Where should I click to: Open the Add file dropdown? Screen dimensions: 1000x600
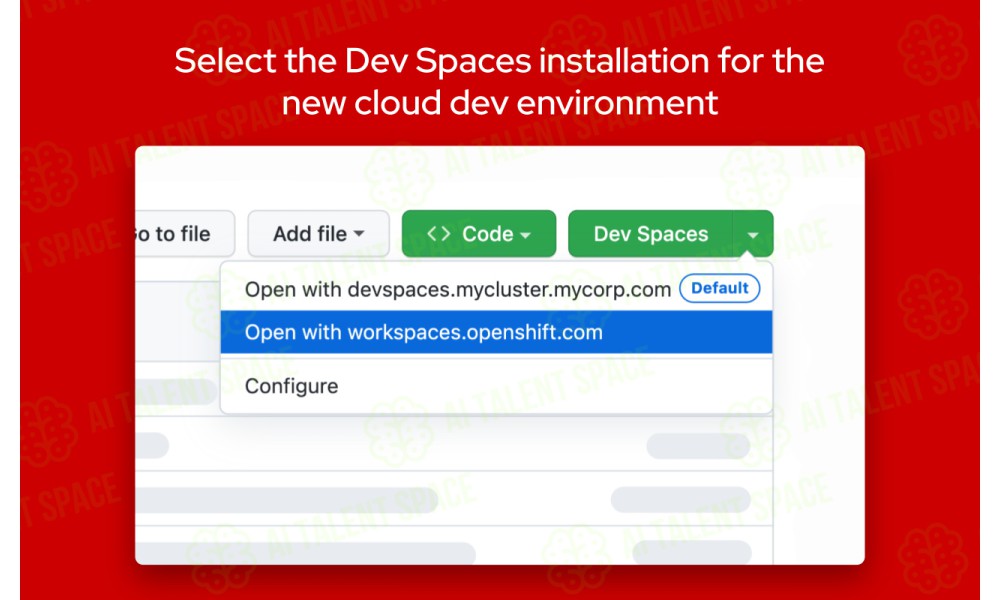(x=318, y=234)
